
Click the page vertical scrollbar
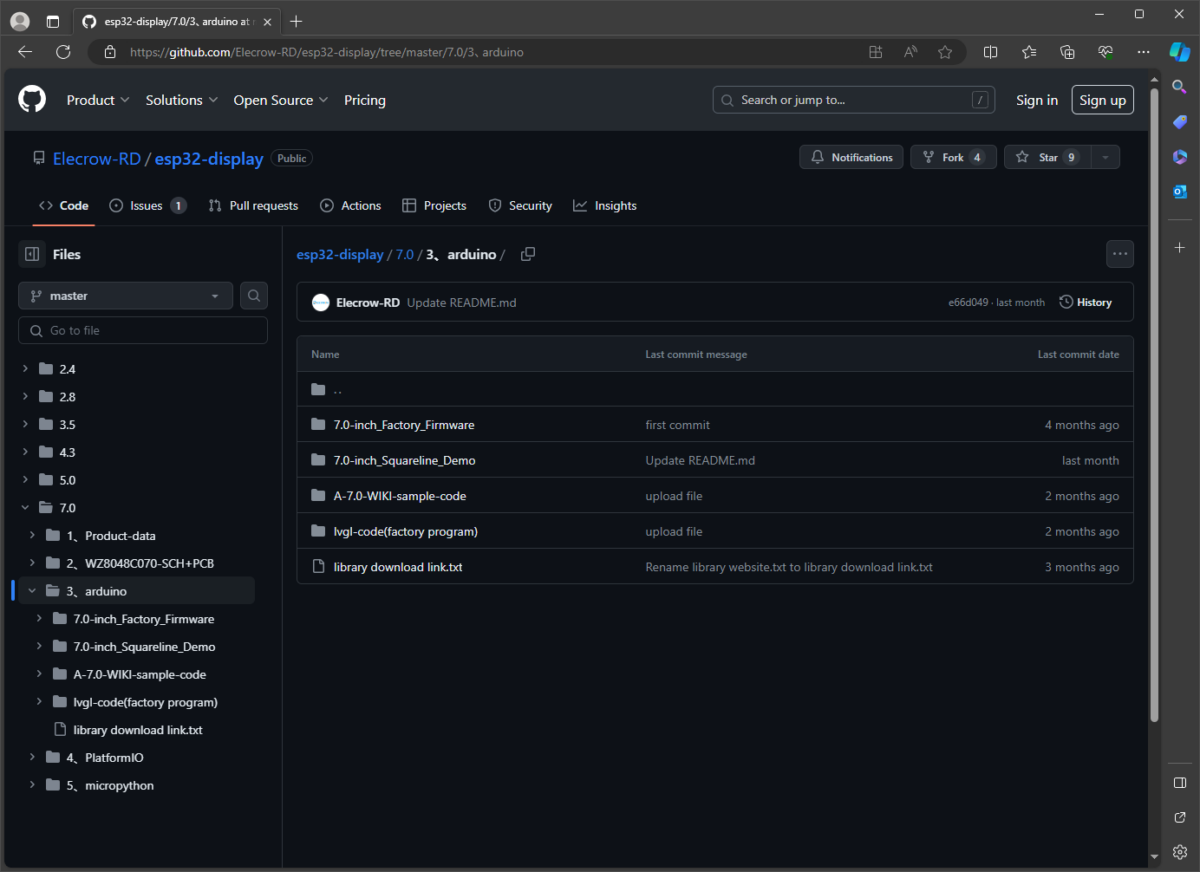point(1153,400)
